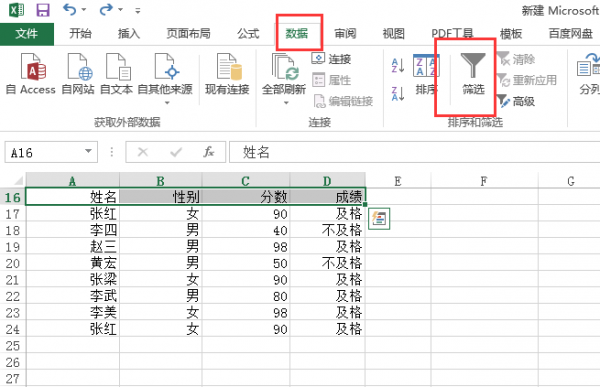Import data using 自网站
The height and width of the screenshot is (387, 600).
pos(78,74)
